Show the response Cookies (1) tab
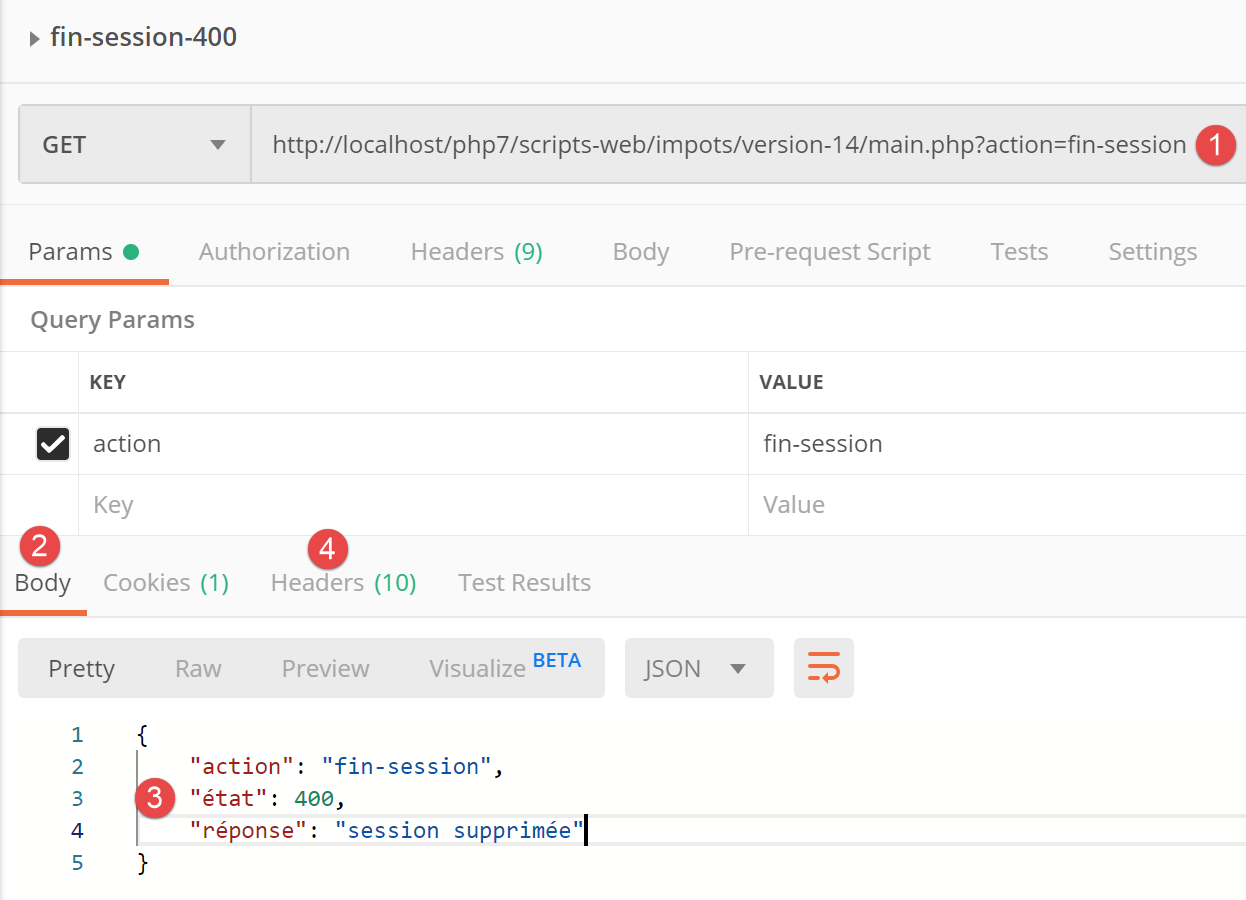This screenshot has height=900, width=1246. [x=166, y=583]
